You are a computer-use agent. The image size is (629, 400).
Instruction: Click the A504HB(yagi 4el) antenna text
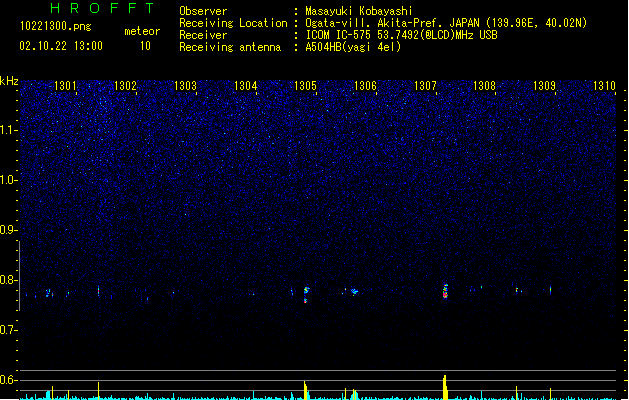point(353,47)
